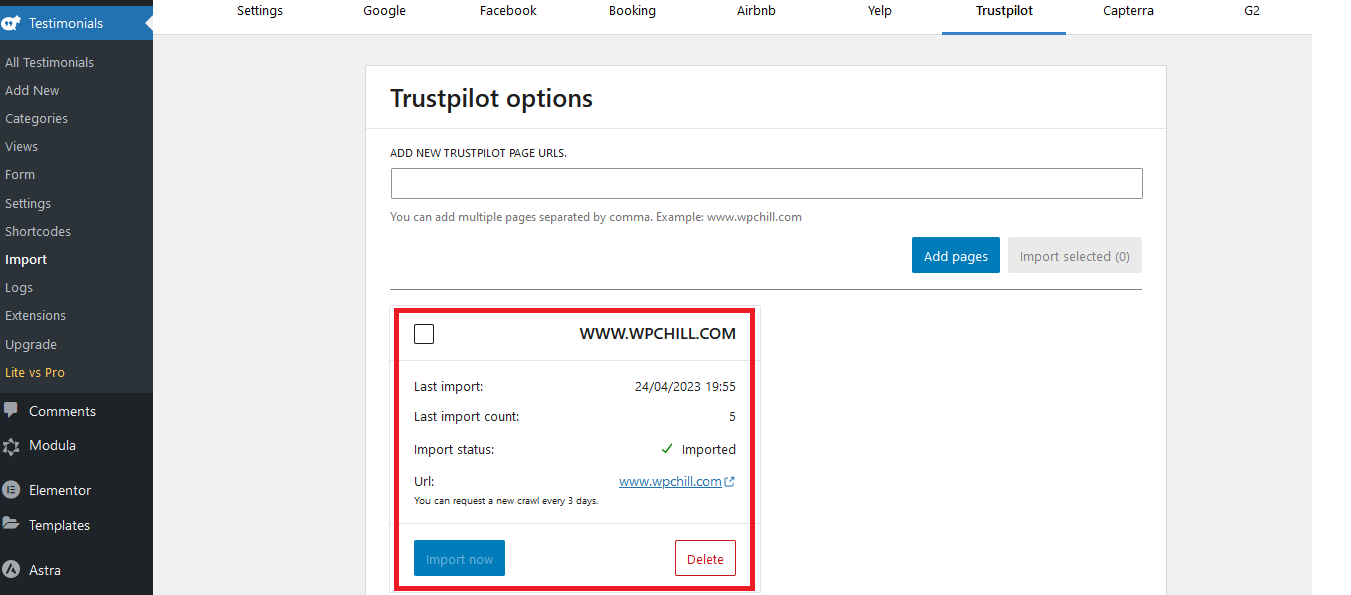Focus the Trustpilot page URLs field
This screenshot has height=595, width=1351.
[x=766, y=184]
